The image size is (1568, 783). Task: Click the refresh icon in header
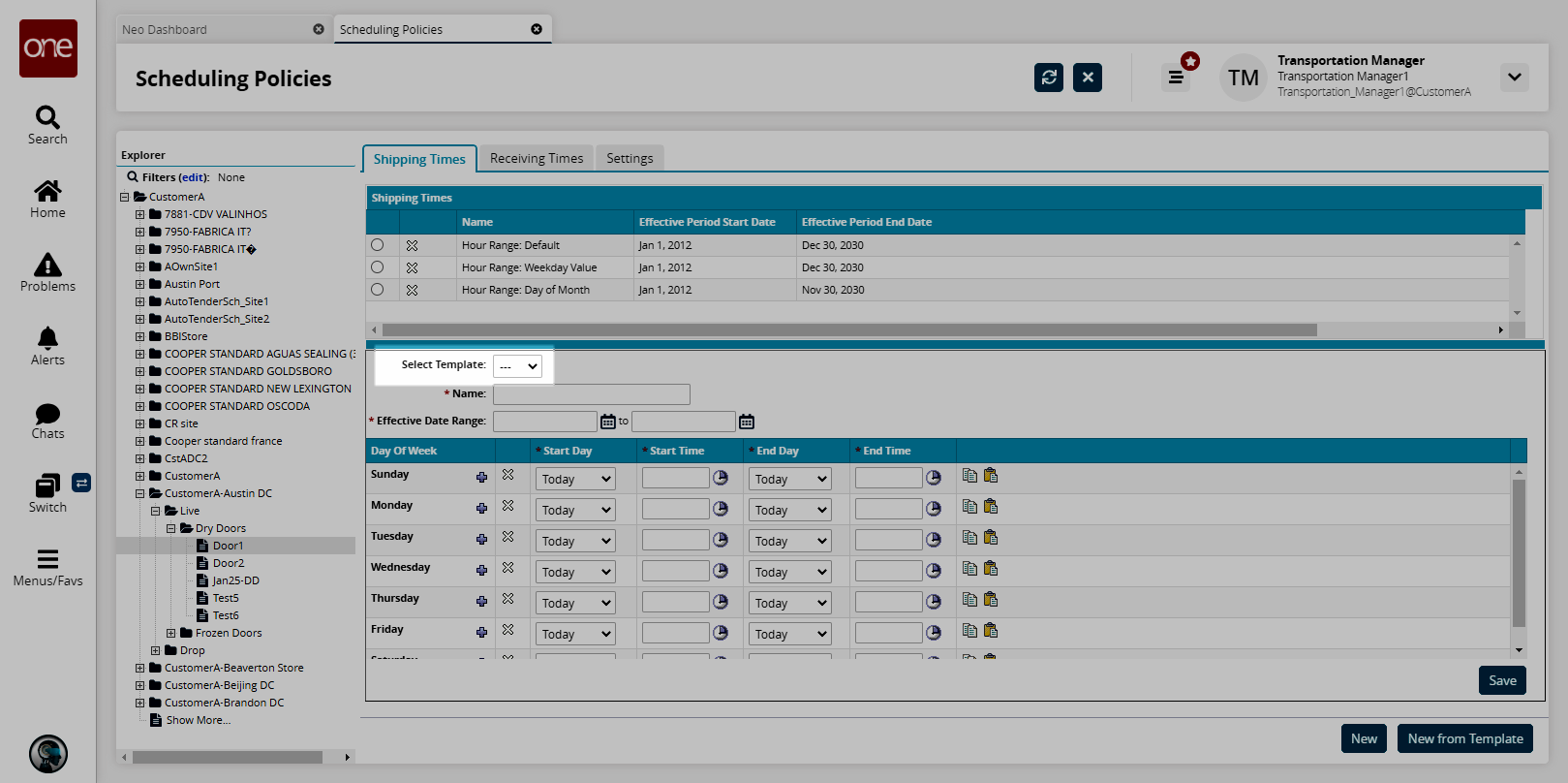pyautogui.click(x=1049, y=78)
